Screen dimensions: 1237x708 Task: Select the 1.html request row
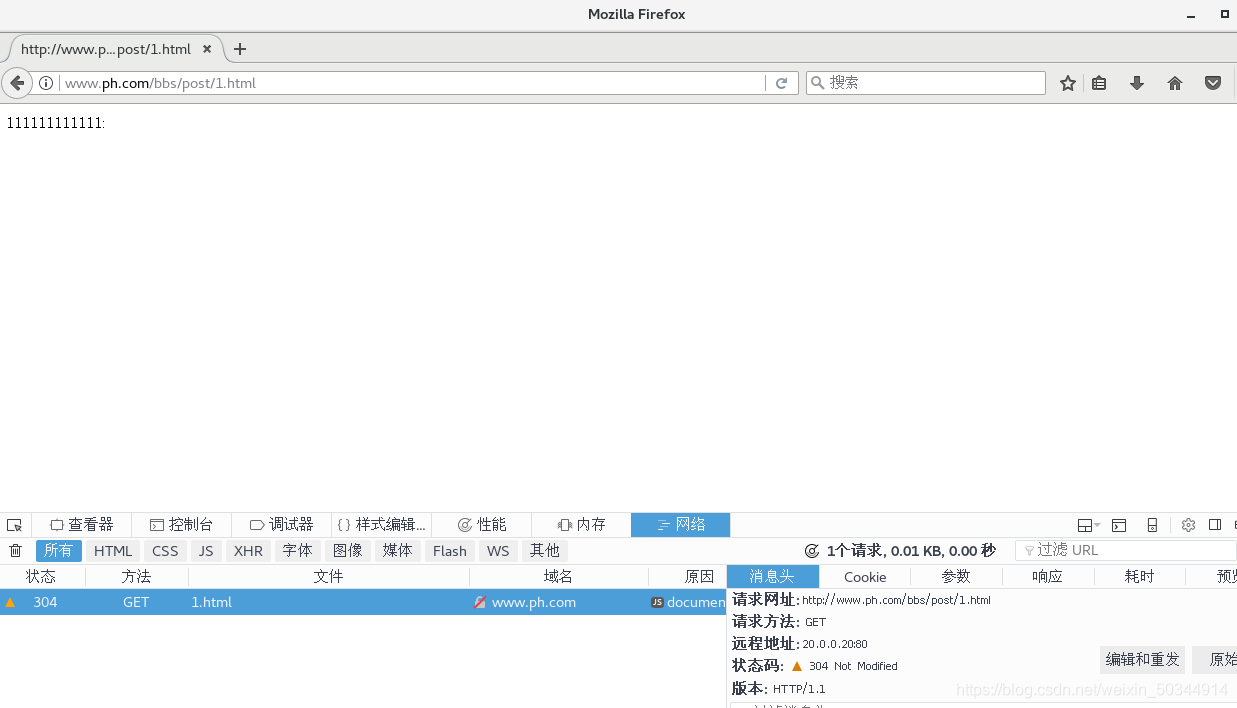coord(363,602)
